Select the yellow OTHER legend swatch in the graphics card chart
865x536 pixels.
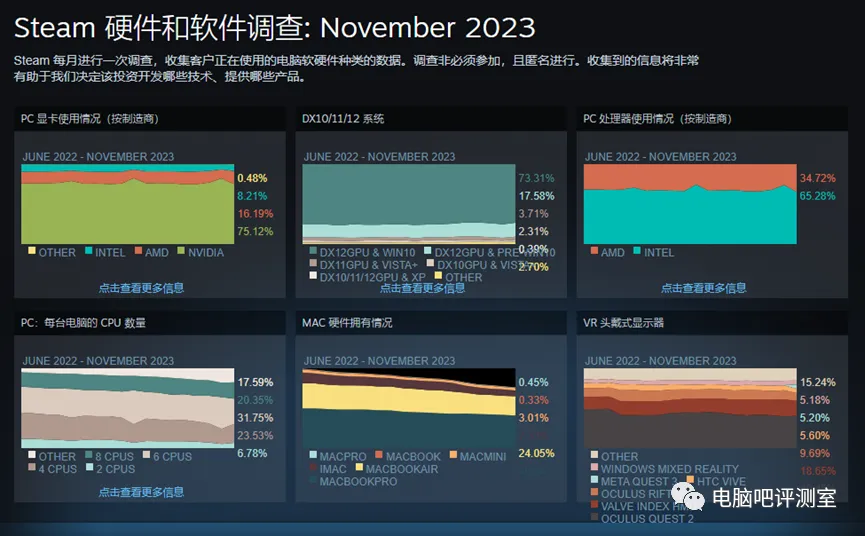coord(32,251)
